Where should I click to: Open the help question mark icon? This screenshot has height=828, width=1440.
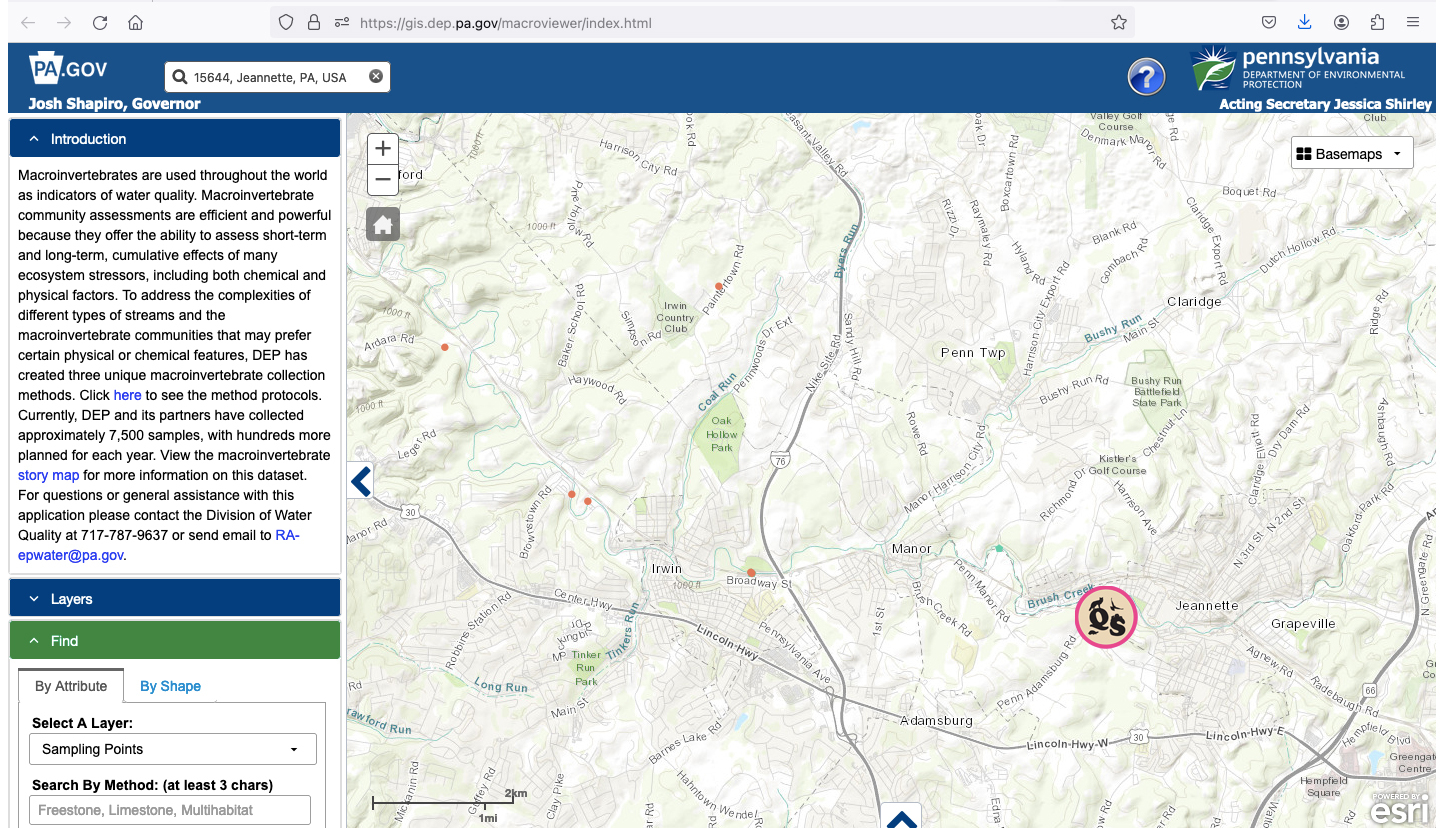(1146, 77)
